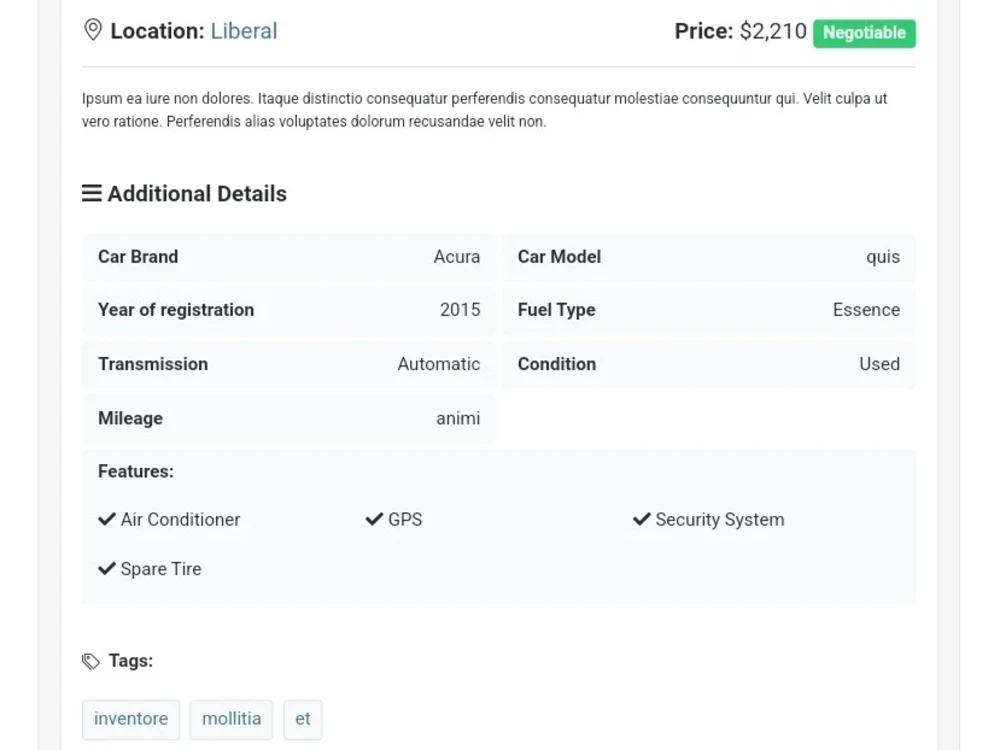Click the Car Brand value Acura
This screenshot has width=1000, height=750.
(x=457, y=257)
